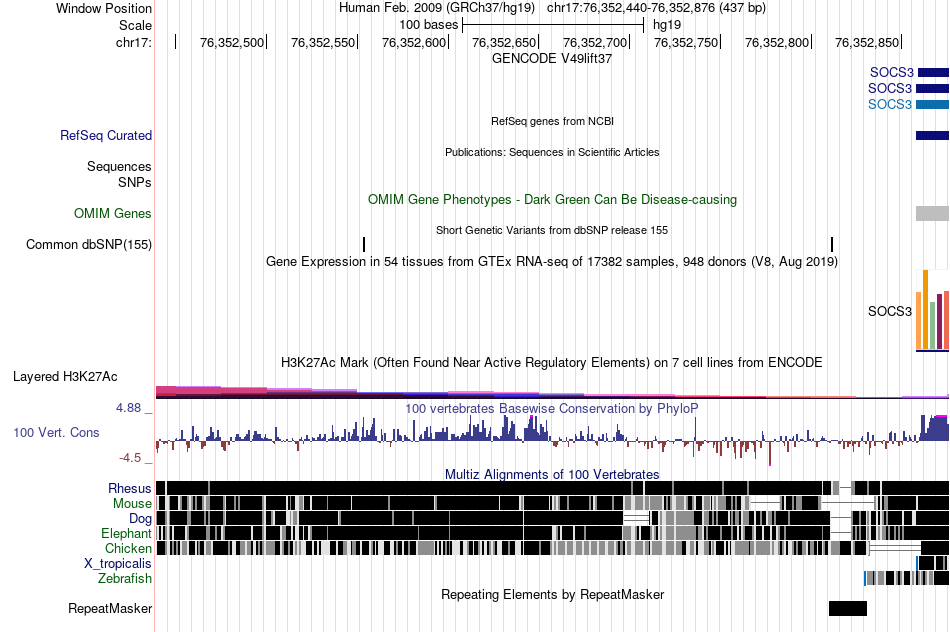Viewport: 950px width, 632px height.
Task: Select the Chicken alignment row label
Action: 128,548
